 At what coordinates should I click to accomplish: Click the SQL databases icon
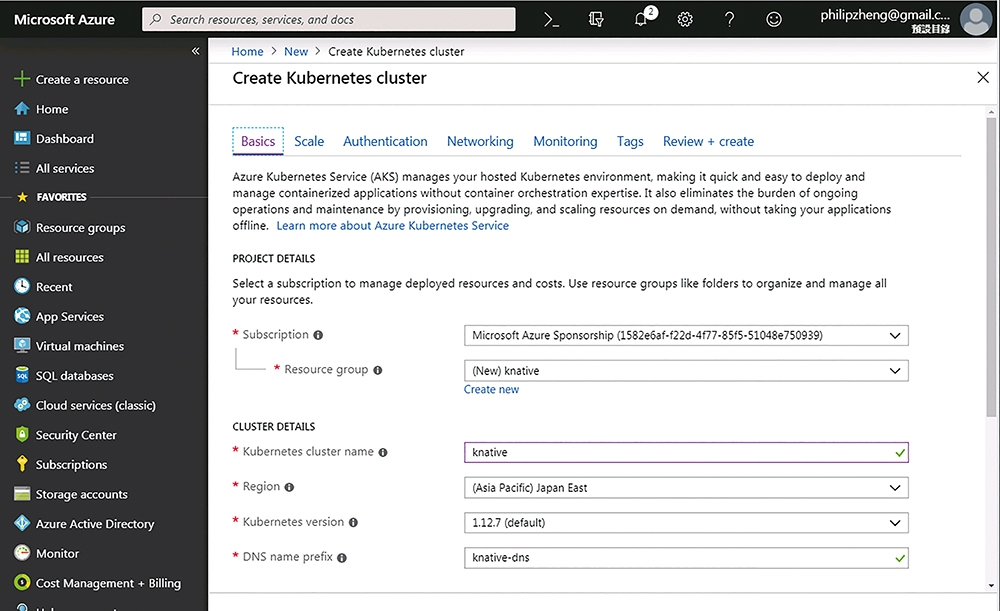pos(22,375)
